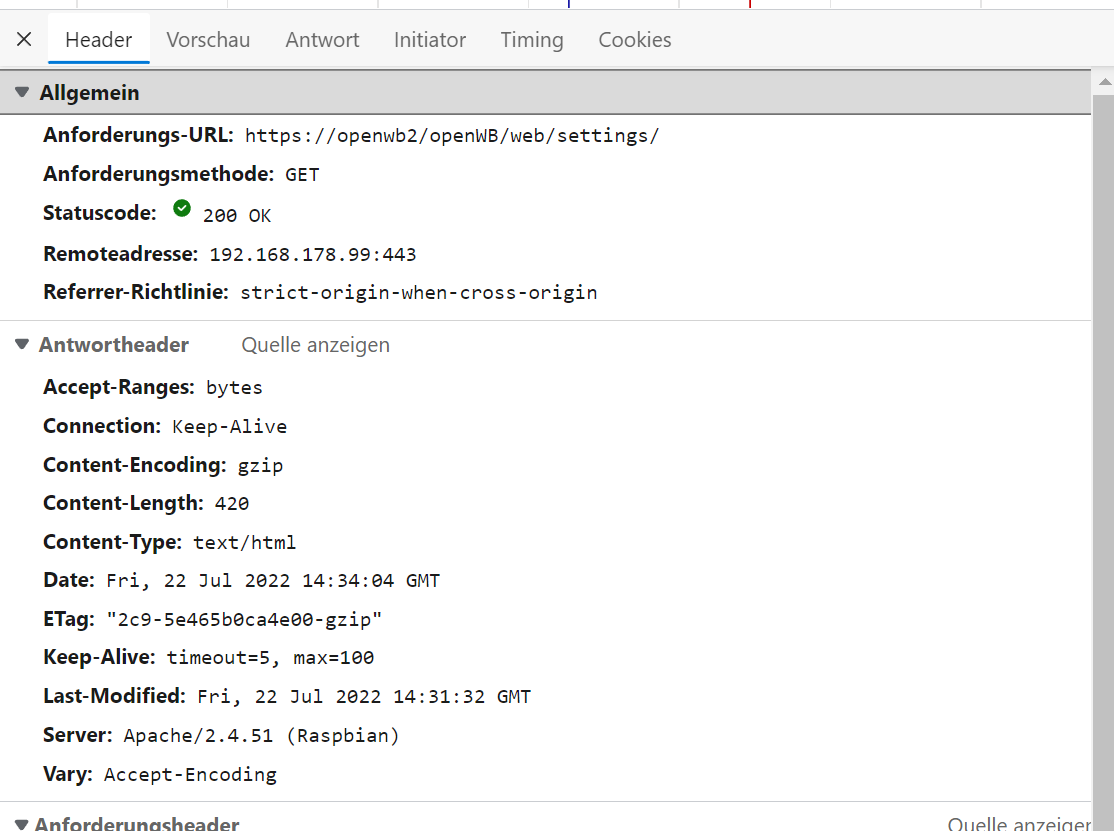Click Quelle anzeigen next to Antwortheader
This screenshot has height=831, width=1114.
point(315,345)
